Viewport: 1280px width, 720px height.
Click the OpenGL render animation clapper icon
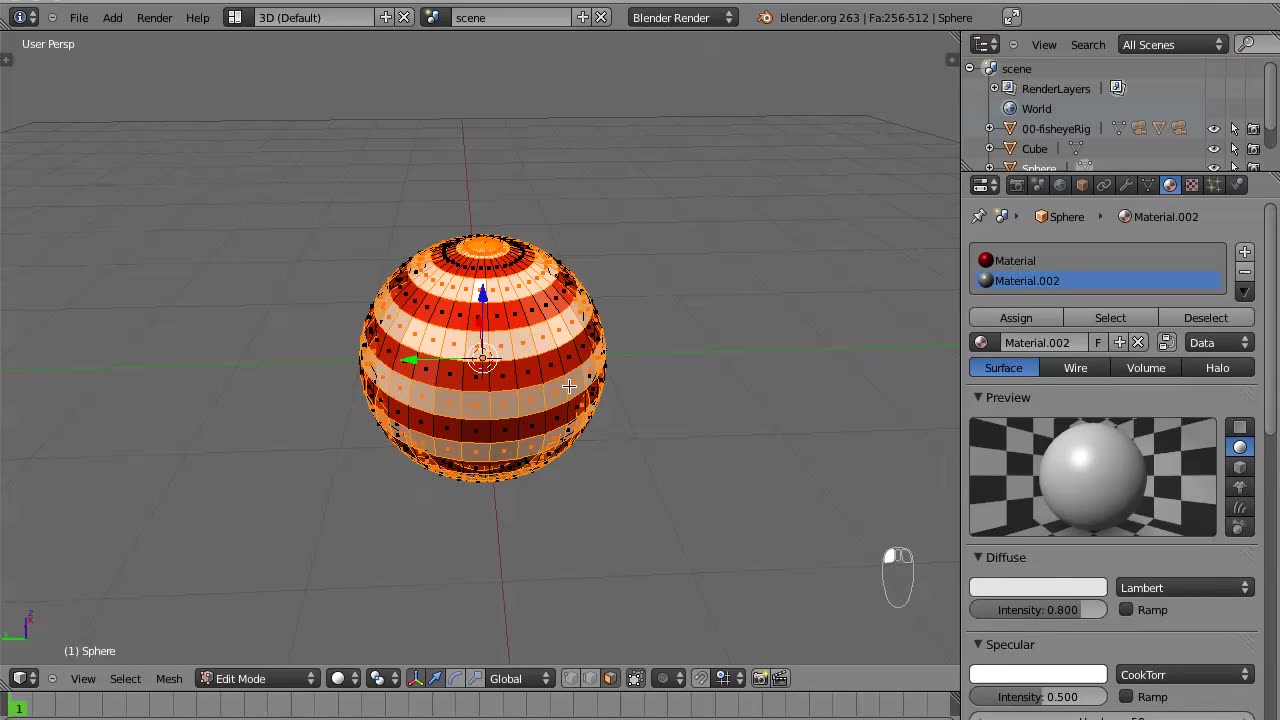tap(780, 679)
